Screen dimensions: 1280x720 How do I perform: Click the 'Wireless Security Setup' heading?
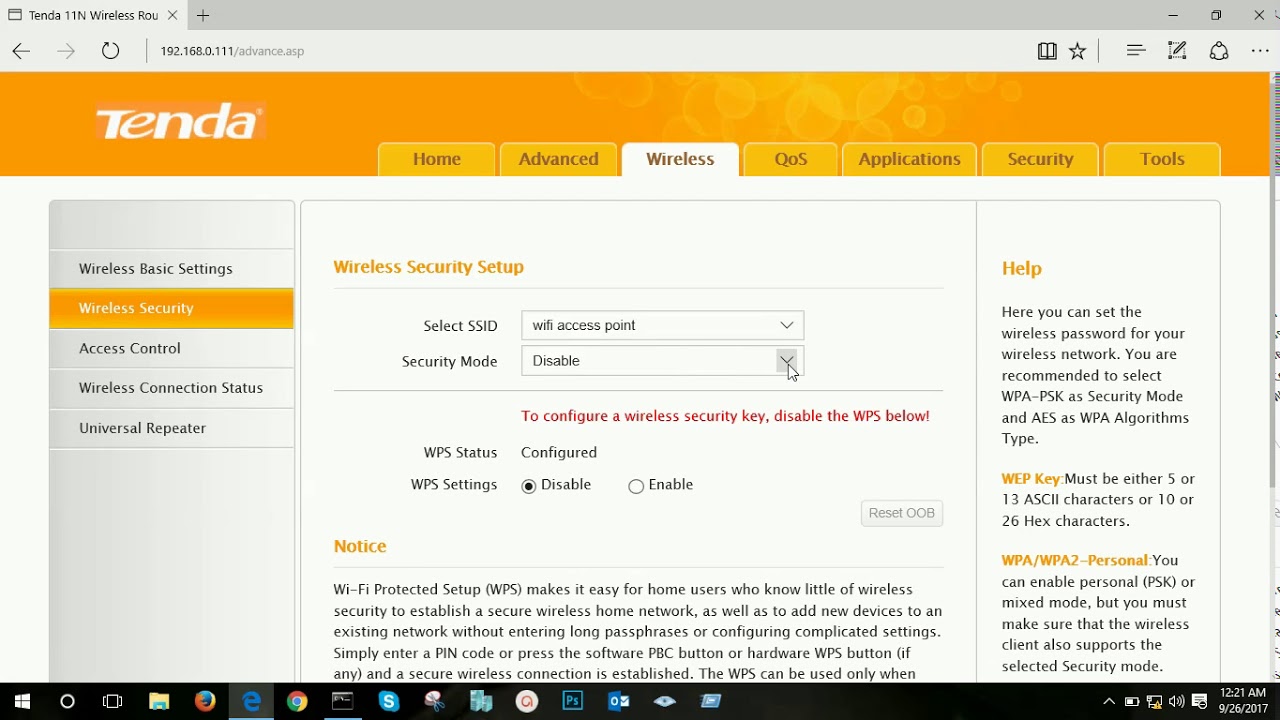pos(428,267)
